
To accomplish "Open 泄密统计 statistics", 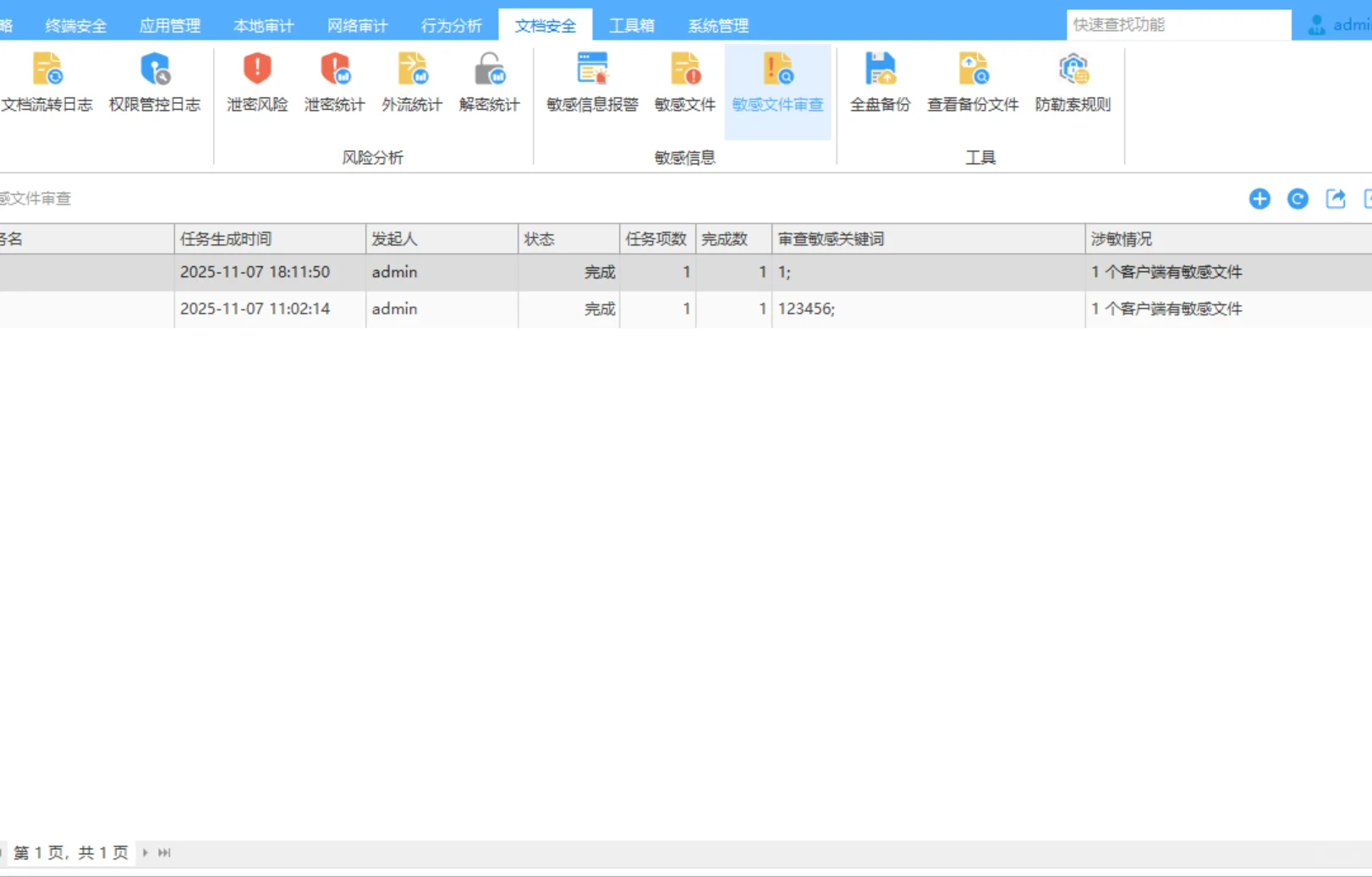I will click(334, 80).
